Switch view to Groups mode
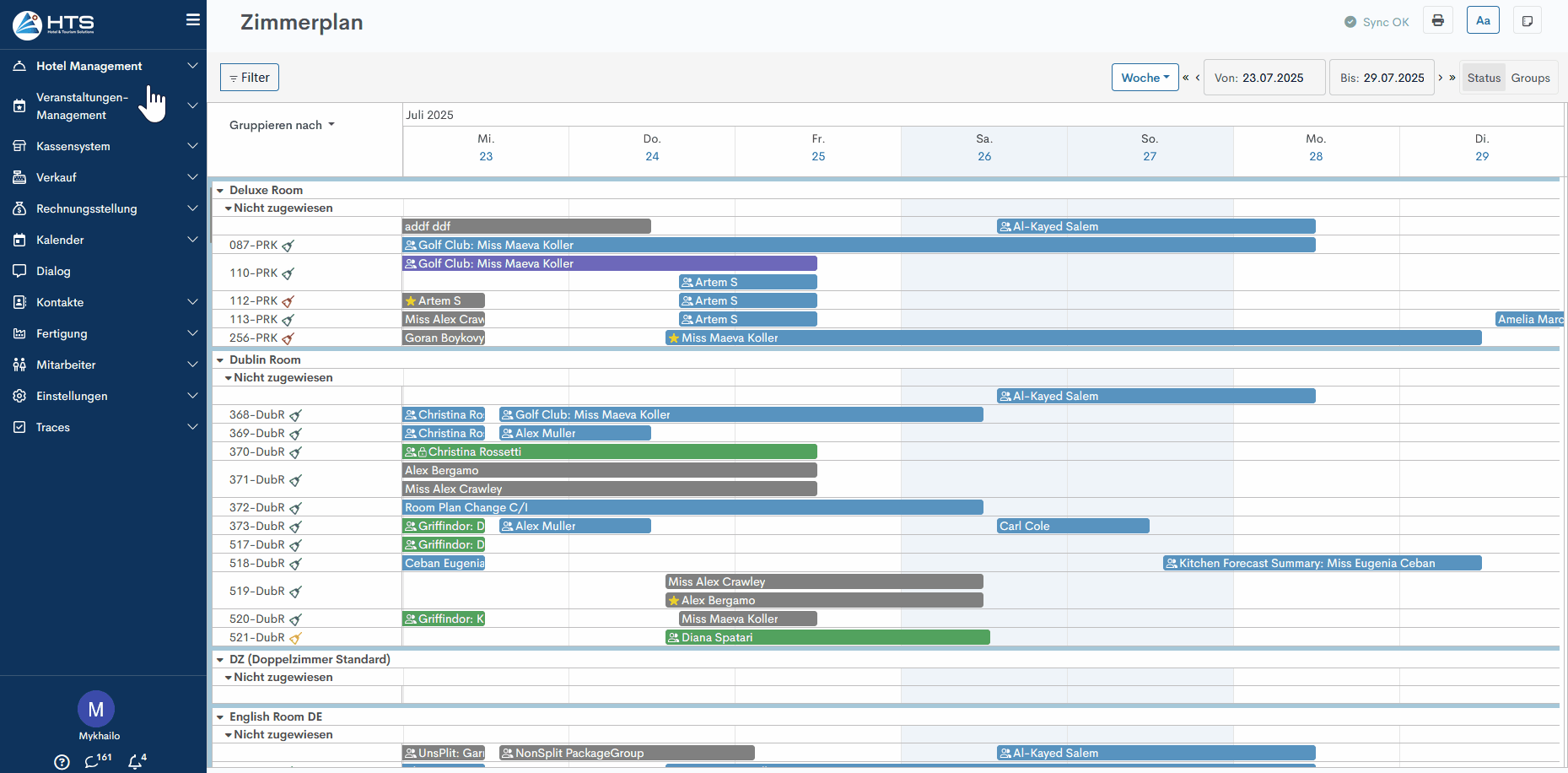 [1530, 78]
